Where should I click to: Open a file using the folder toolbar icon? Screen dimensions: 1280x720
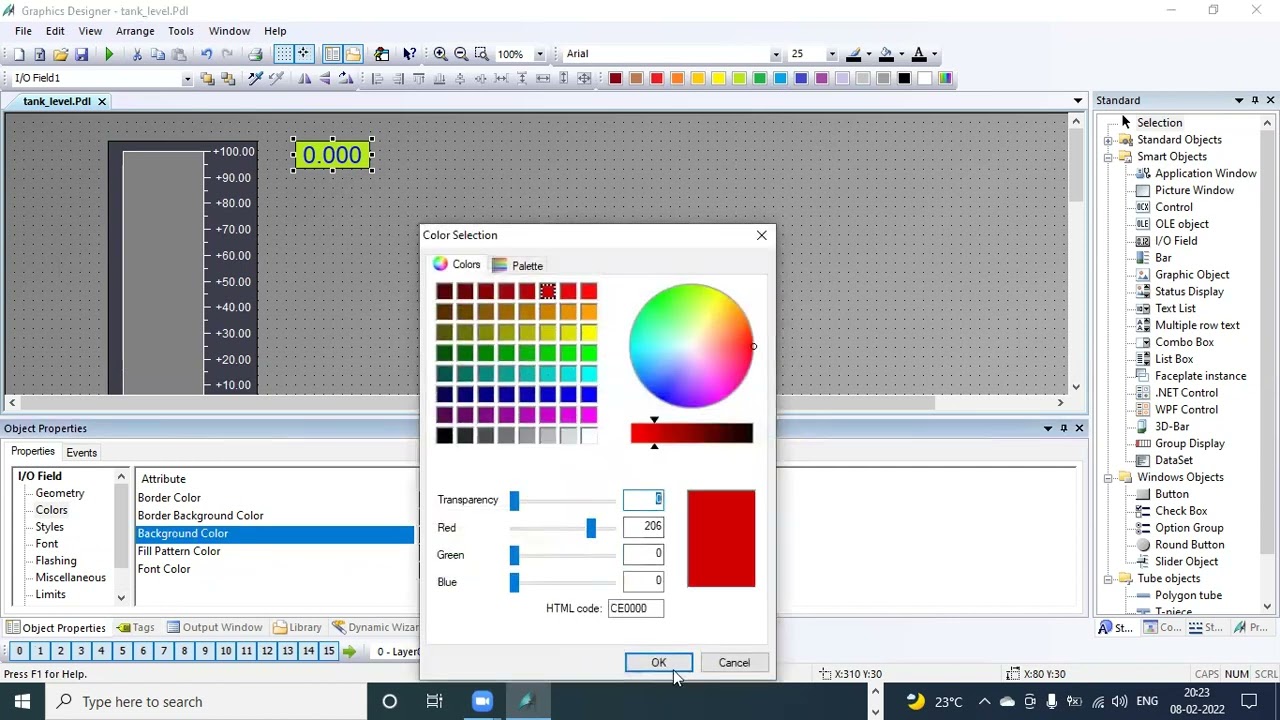click(x=61, y=54)
